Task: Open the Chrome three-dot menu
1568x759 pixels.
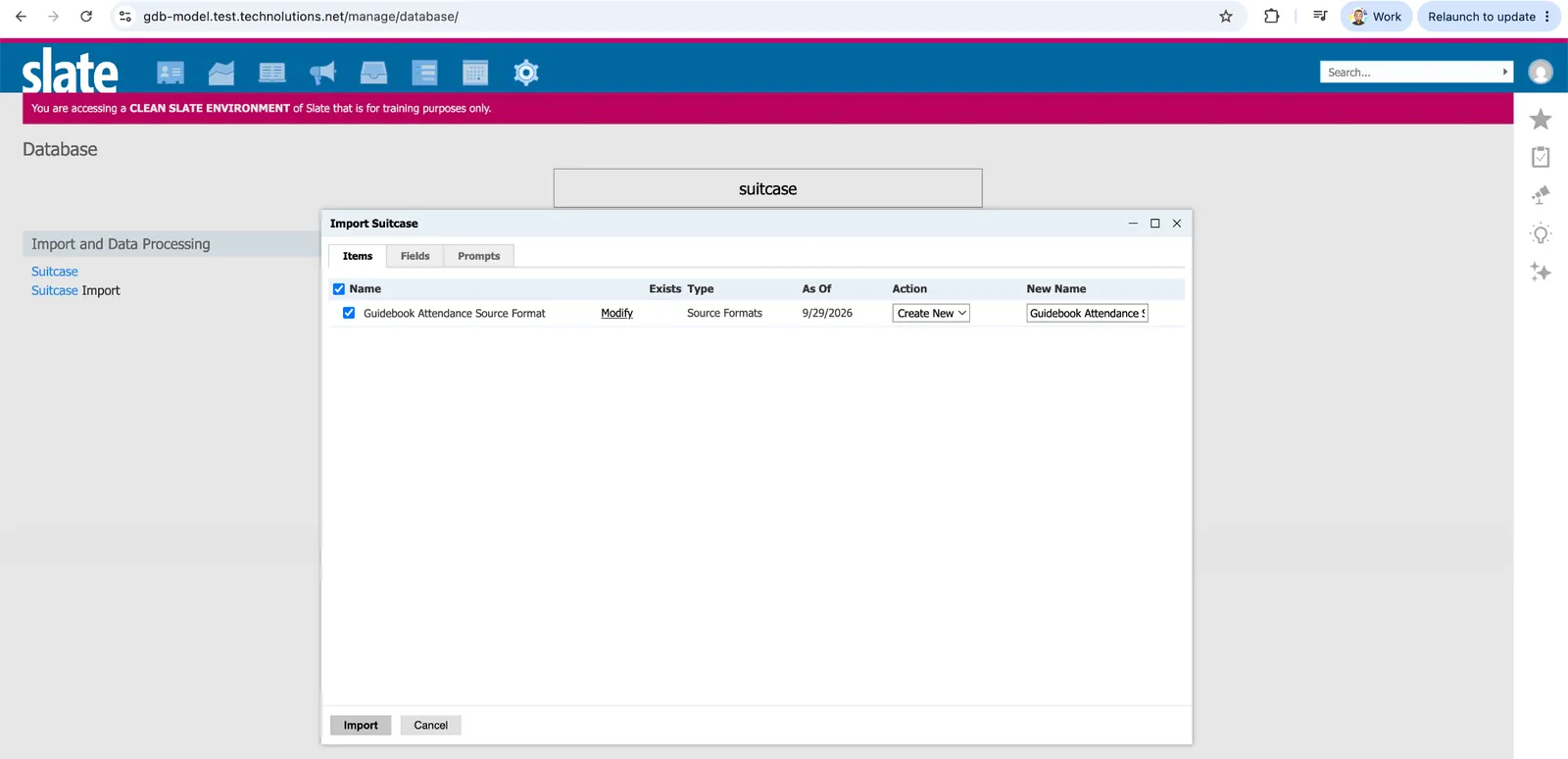Action: tap(1547, 17)
